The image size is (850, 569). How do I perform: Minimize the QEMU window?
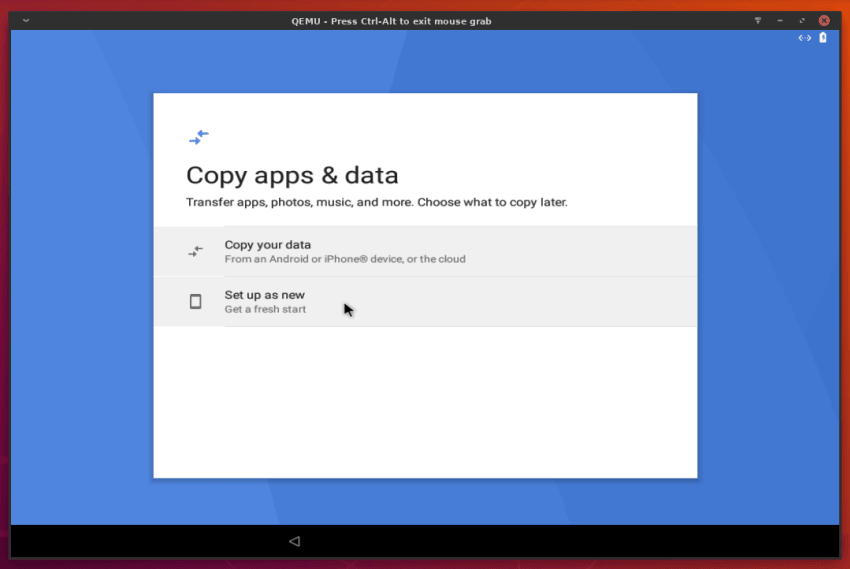tap(779, 21)
